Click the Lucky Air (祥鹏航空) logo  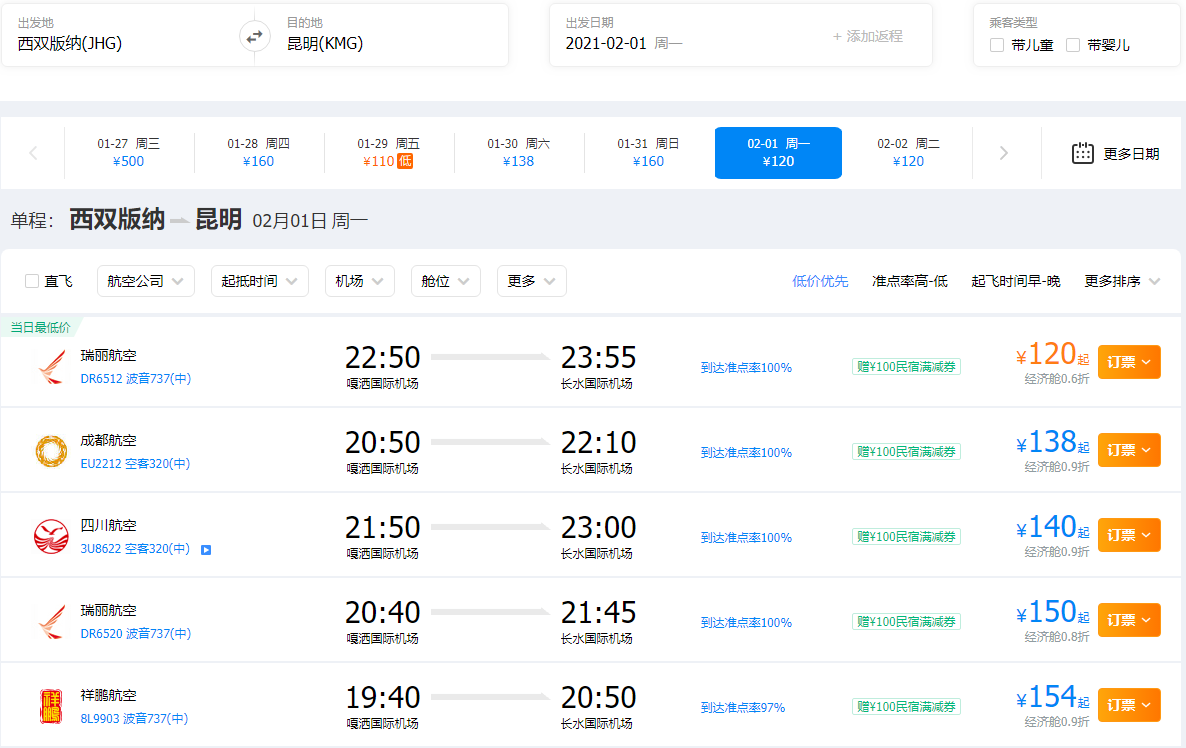51,706
